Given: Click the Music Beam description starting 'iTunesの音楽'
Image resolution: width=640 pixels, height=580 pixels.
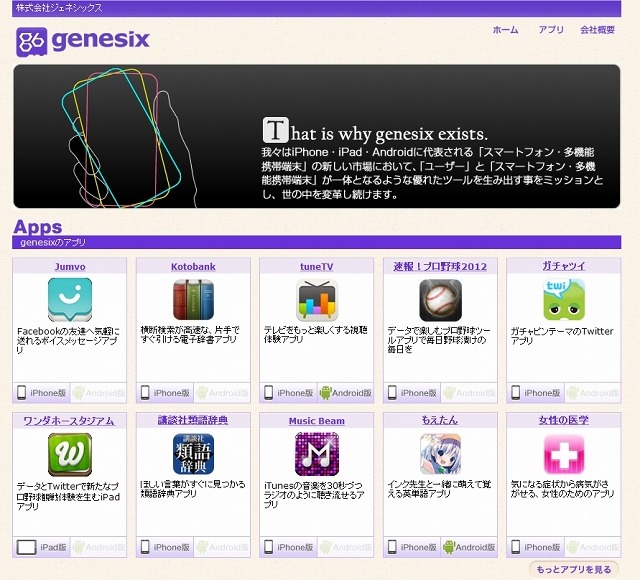Looking at the screenshot, I should point(314,495).
